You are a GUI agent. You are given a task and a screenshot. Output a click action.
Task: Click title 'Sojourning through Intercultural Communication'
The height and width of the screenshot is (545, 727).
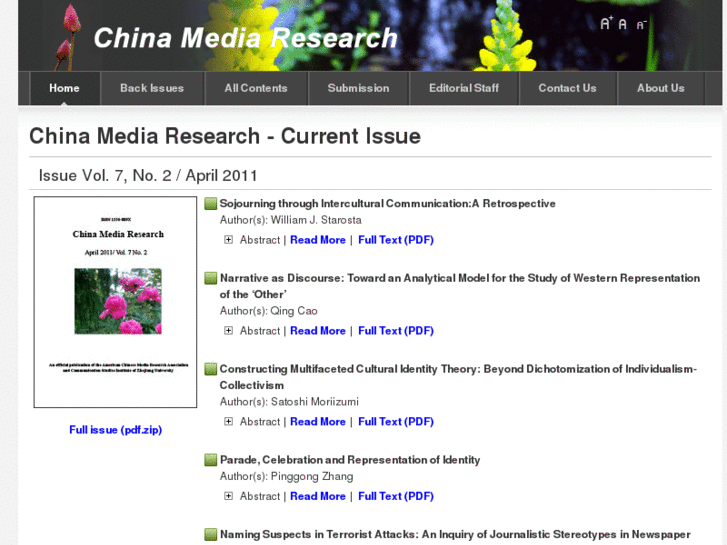(x=387, y=204)
